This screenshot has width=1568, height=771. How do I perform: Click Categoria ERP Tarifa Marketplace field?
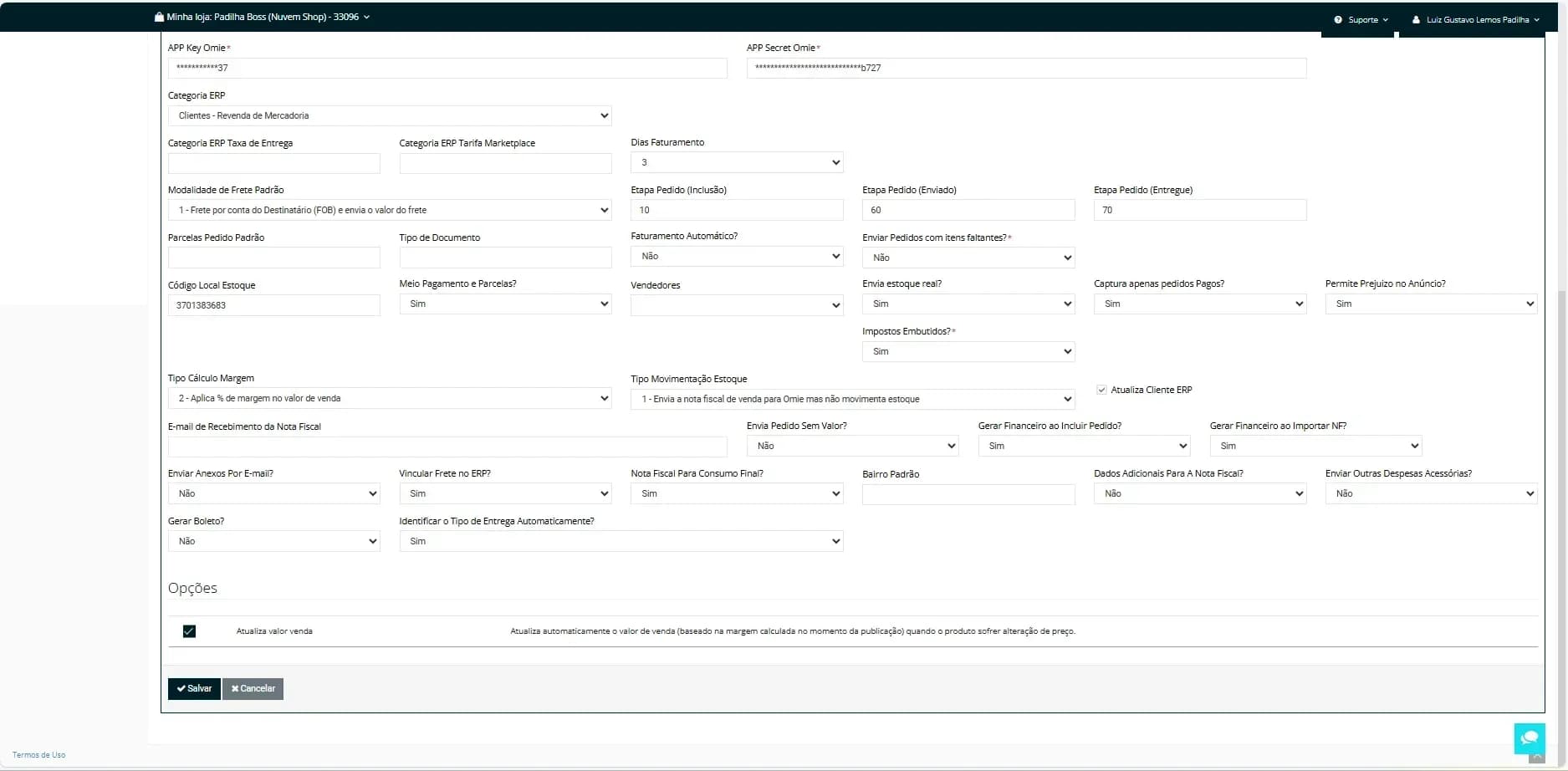505,163
